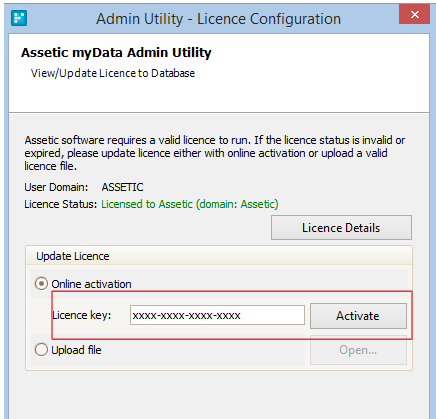Image resolution: width=436 pixels, height=419 pixels.
Task: Click the Admin Utility - Licence Configuration title bar
Action: pos(218,19)
